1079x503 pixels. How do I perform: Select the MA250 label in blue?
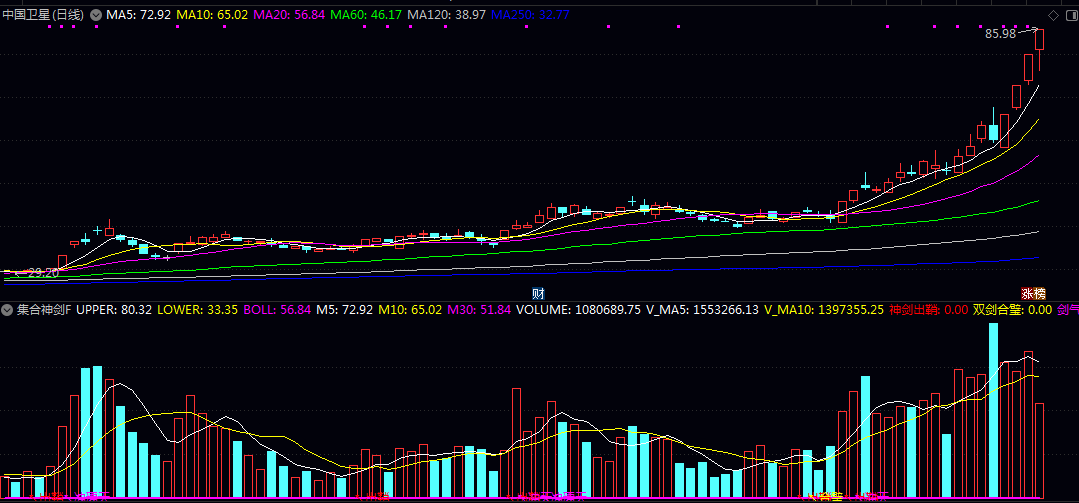coord(530,14)
